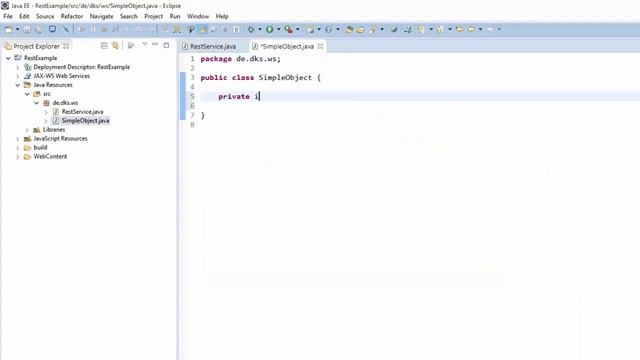Click the SimpleObject class name in editor
Image resolution: width=640 pixels, height=360 pixels.
[x=285, y=78]
